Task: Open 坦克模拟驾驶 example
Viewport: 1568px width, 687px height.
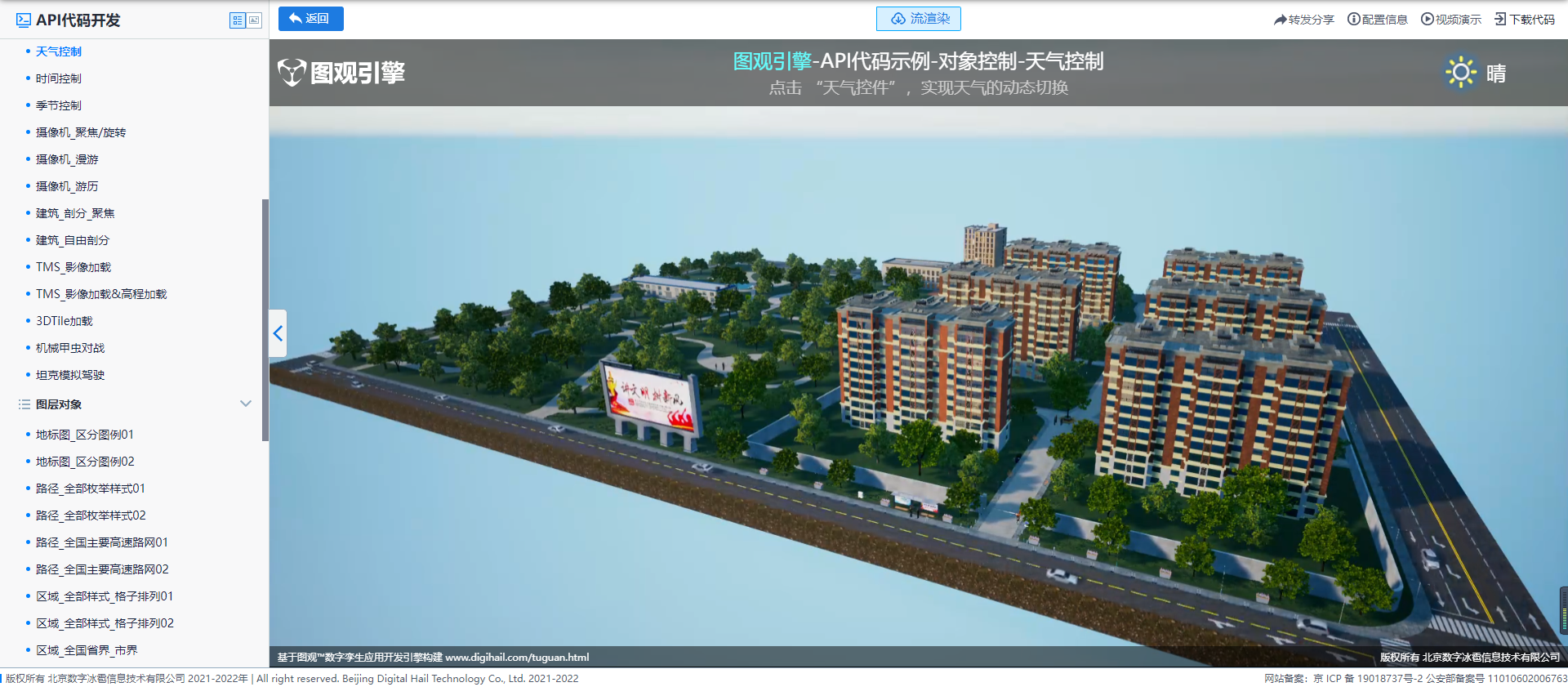Action: (x=70, y=375)
